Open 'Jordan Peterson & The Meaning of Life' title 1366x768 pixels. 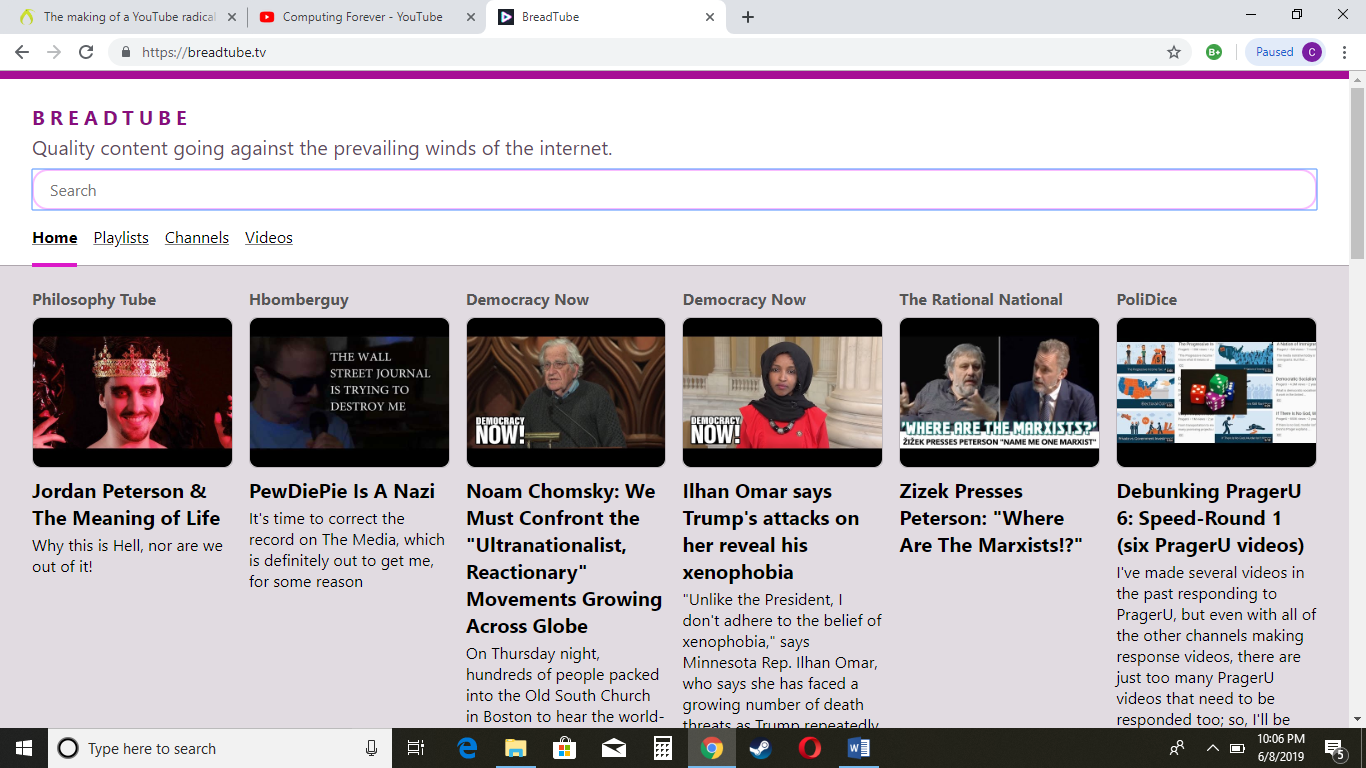(126, 505)
